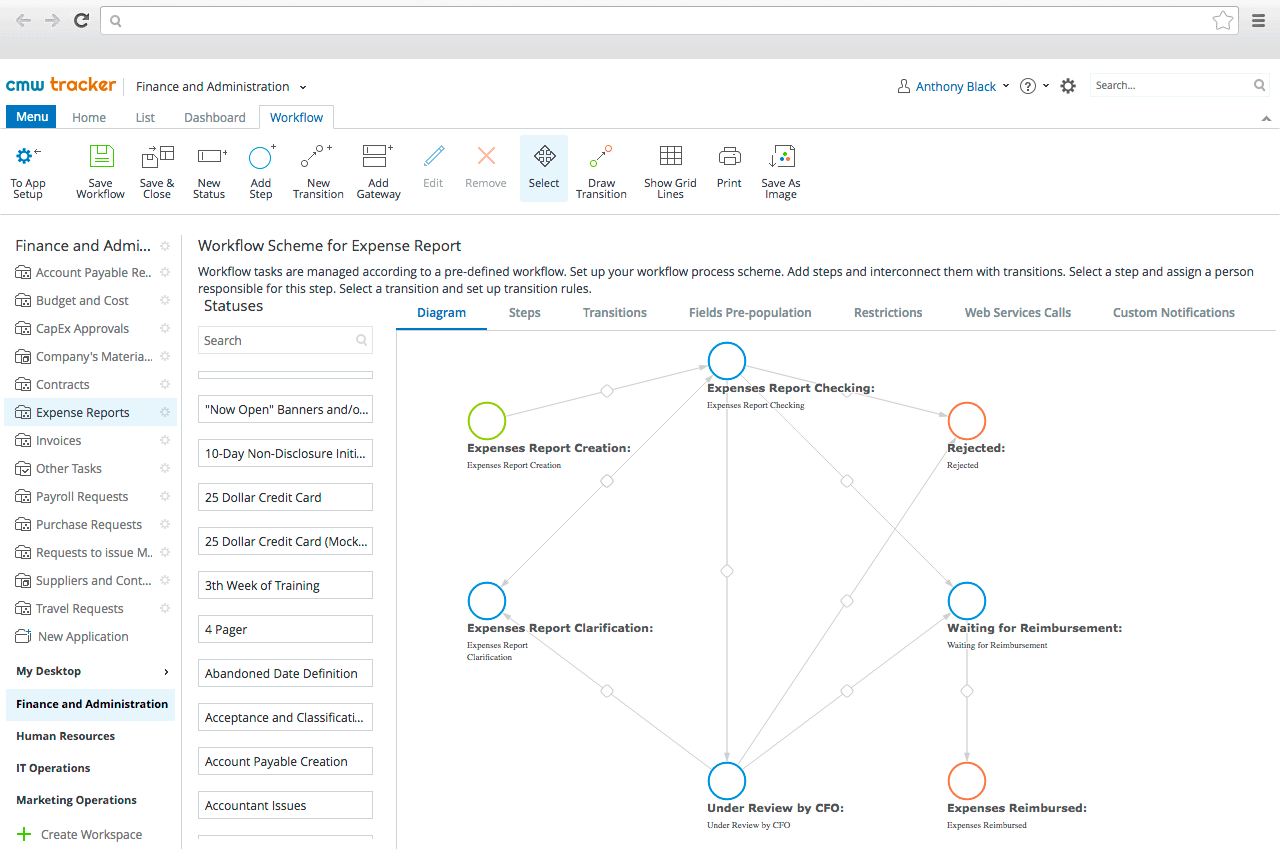This screenshot has height=859, width=1280.
Task: Open the Web Services Calls tab
Action: [x=1018, y=312]
